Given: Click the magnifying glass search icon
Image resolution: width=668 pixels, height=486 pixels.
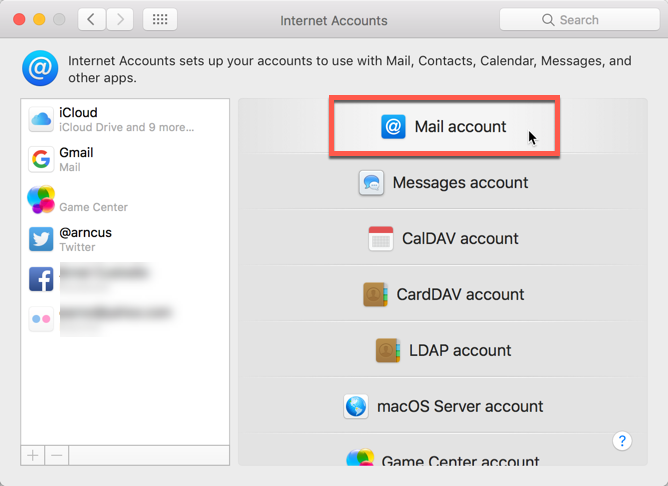Looking at the screenshot, I should point(548,20).
